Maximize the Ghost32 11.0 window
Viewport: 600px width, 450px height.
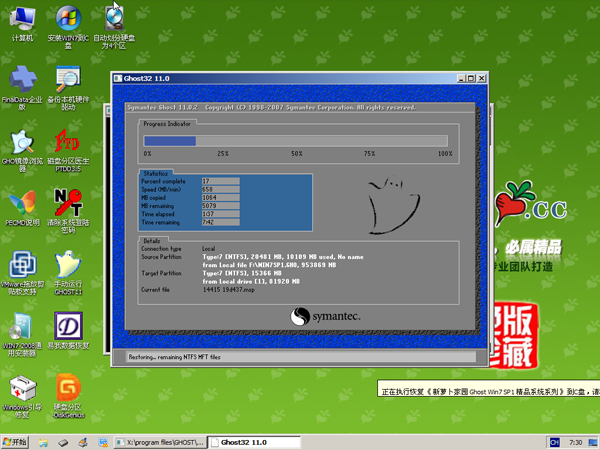tap(471, 78)
